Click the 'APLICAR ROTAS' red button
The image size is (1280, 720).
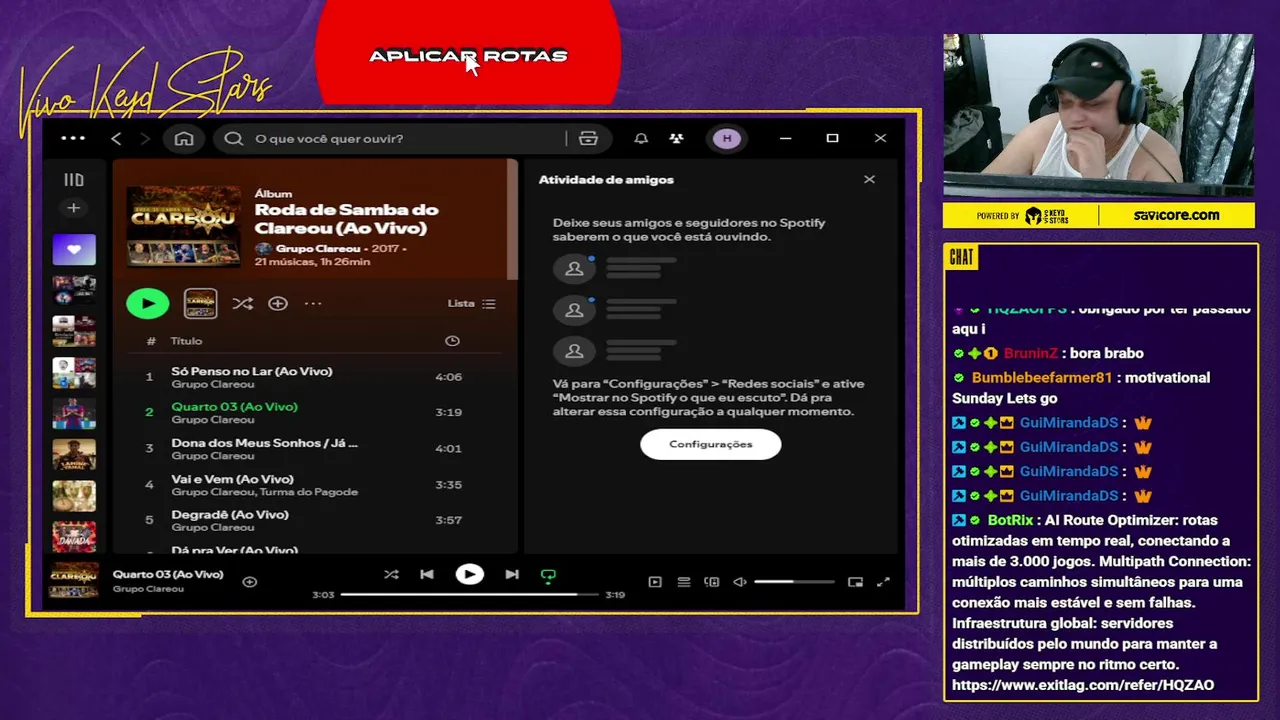point(468,52)
